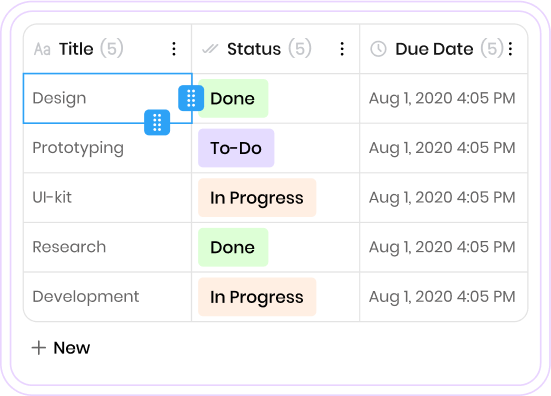Click the Status column header label
The image size is (551, 396).
tap(254, 49)
